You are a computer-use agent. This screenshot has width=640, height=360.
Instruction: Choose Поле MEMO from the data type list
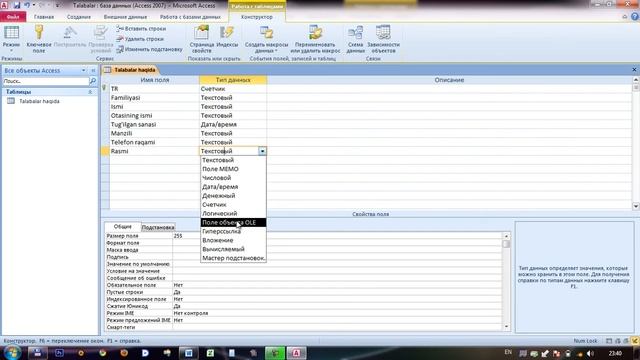233,169
